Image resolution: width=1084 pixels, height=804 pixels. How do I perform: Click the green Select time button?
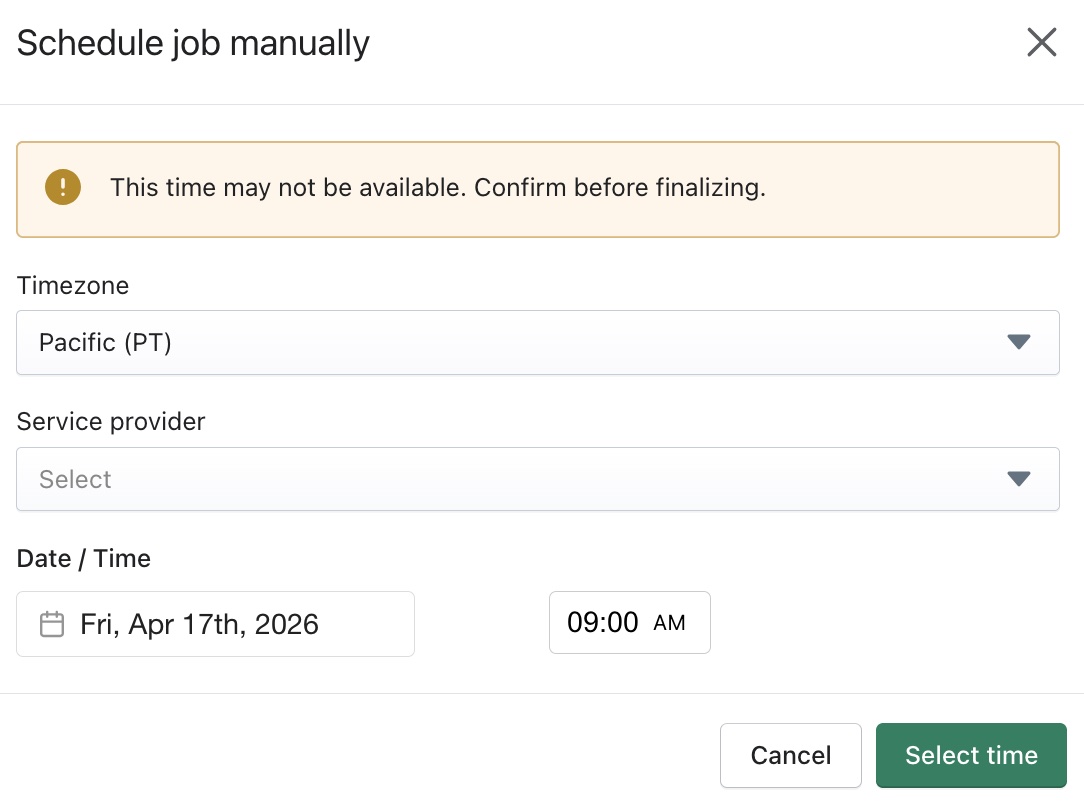[971, 755]
